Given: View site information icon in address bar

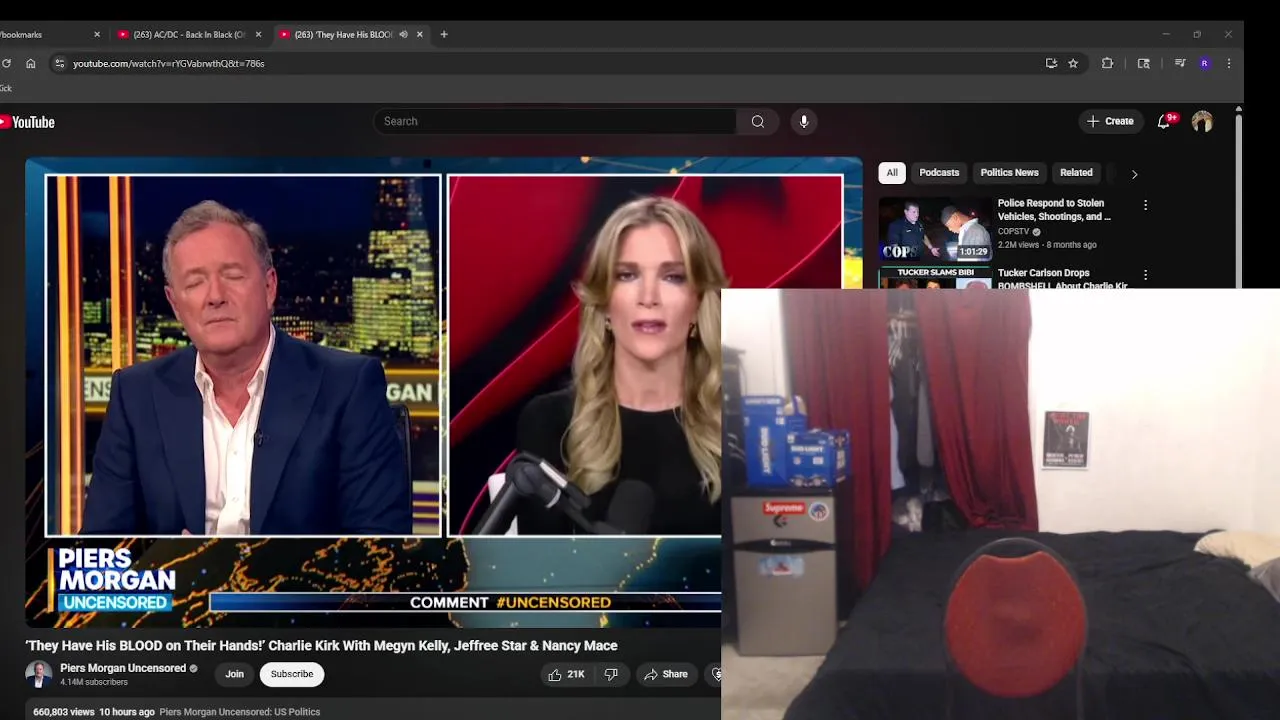Looking at the screenshot, I should [x=59, y=63].
